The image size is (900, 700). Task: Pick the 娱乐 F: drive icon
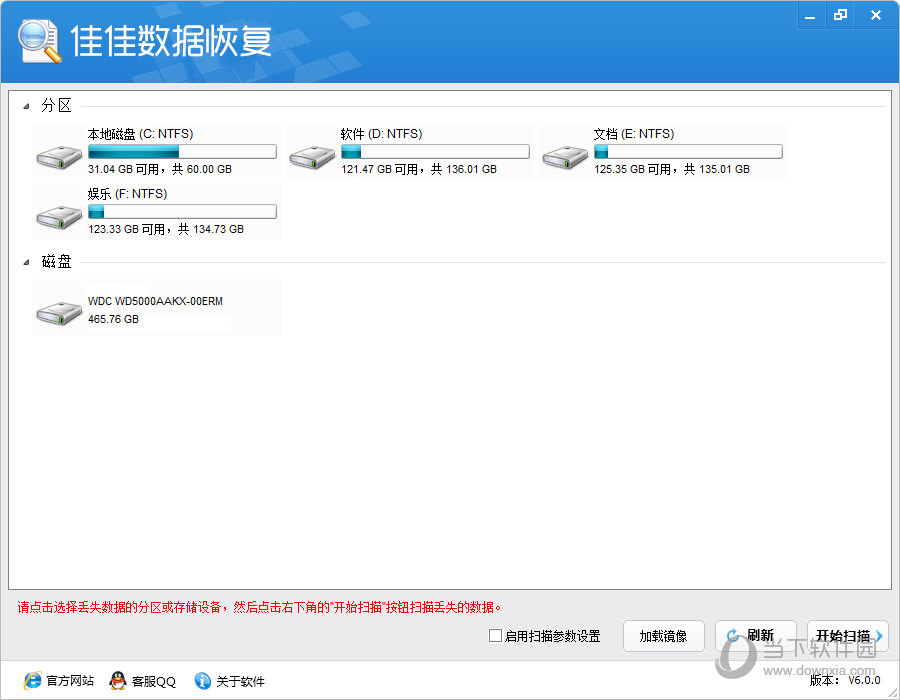click(59, 216)
